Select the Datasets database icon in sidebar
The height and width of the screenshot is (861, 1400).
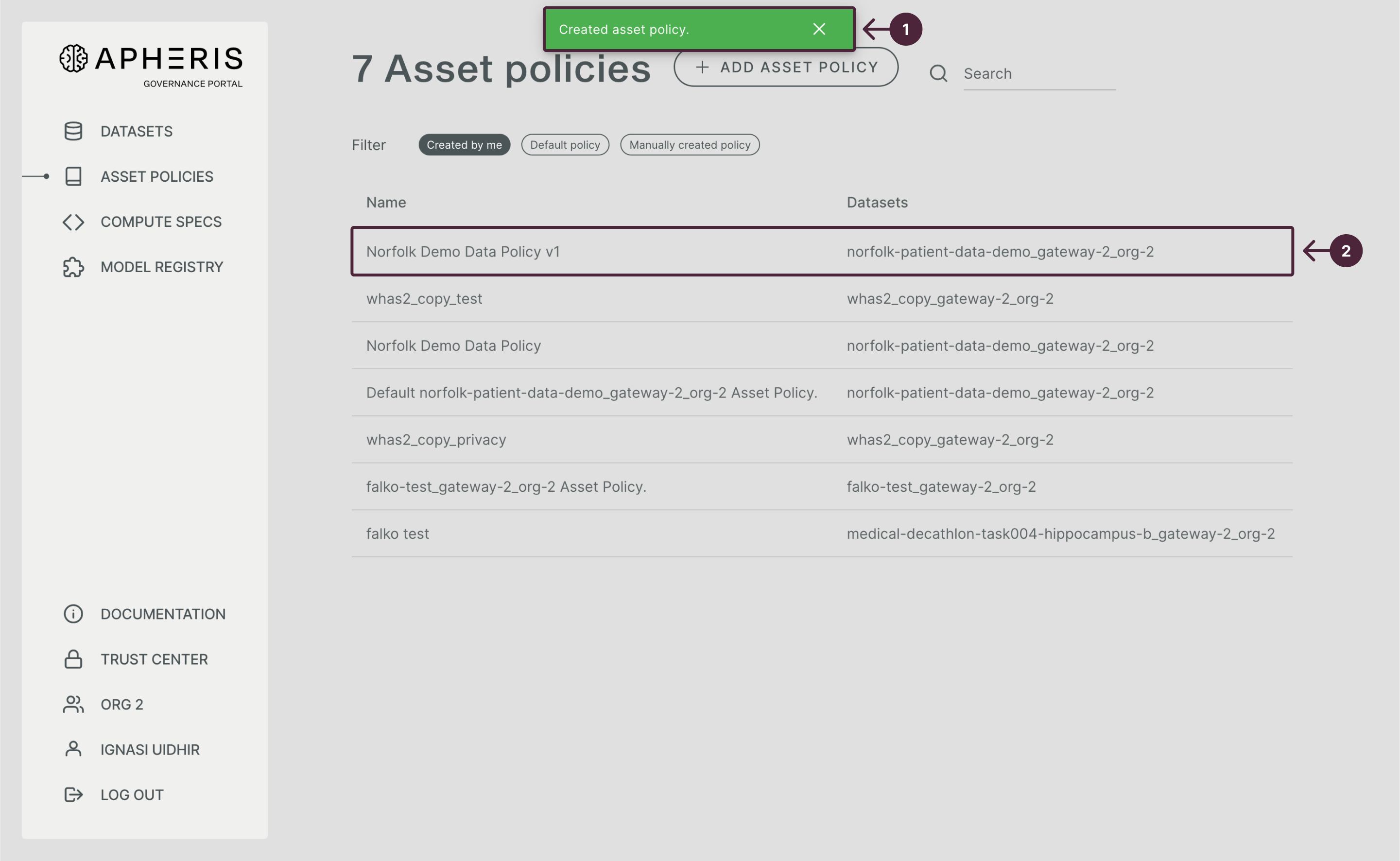coord(73,131)
